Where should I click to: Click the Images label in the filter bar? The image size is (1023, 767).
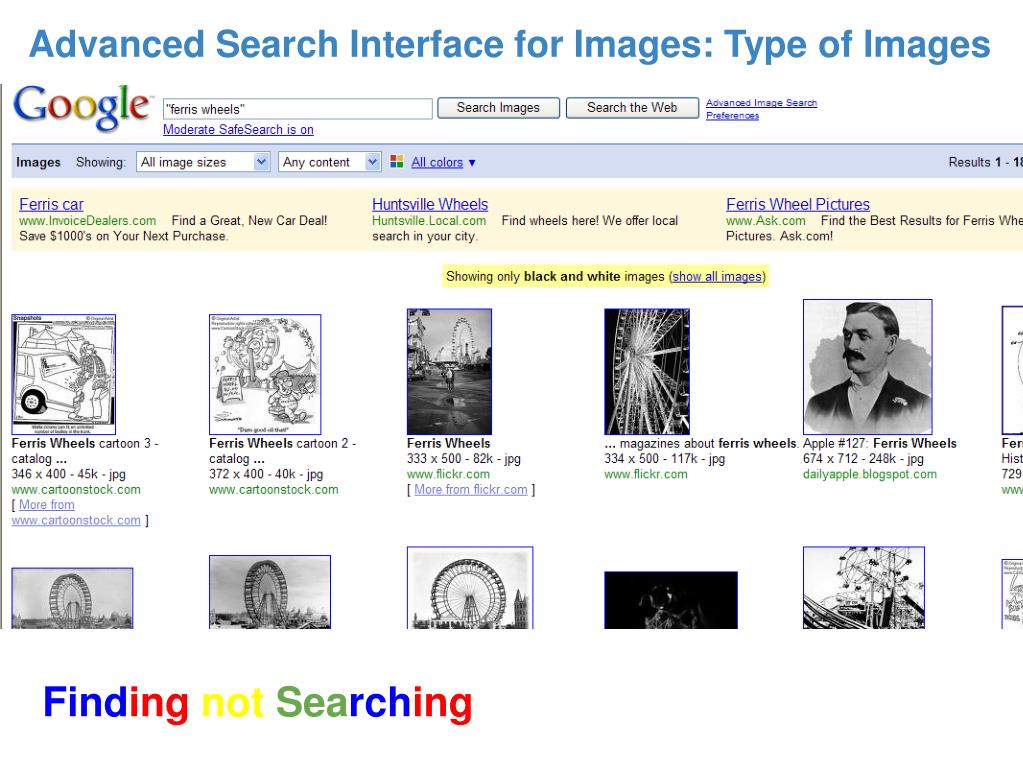tap(38, 162)
